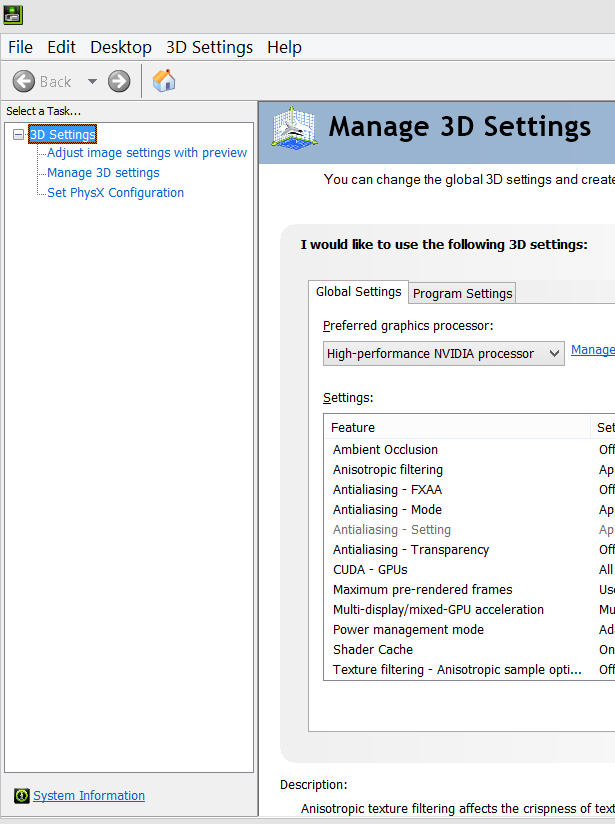Open Manage 3D settings task
The height and width of the screenshot is (824, 615).
pos(103,173)
